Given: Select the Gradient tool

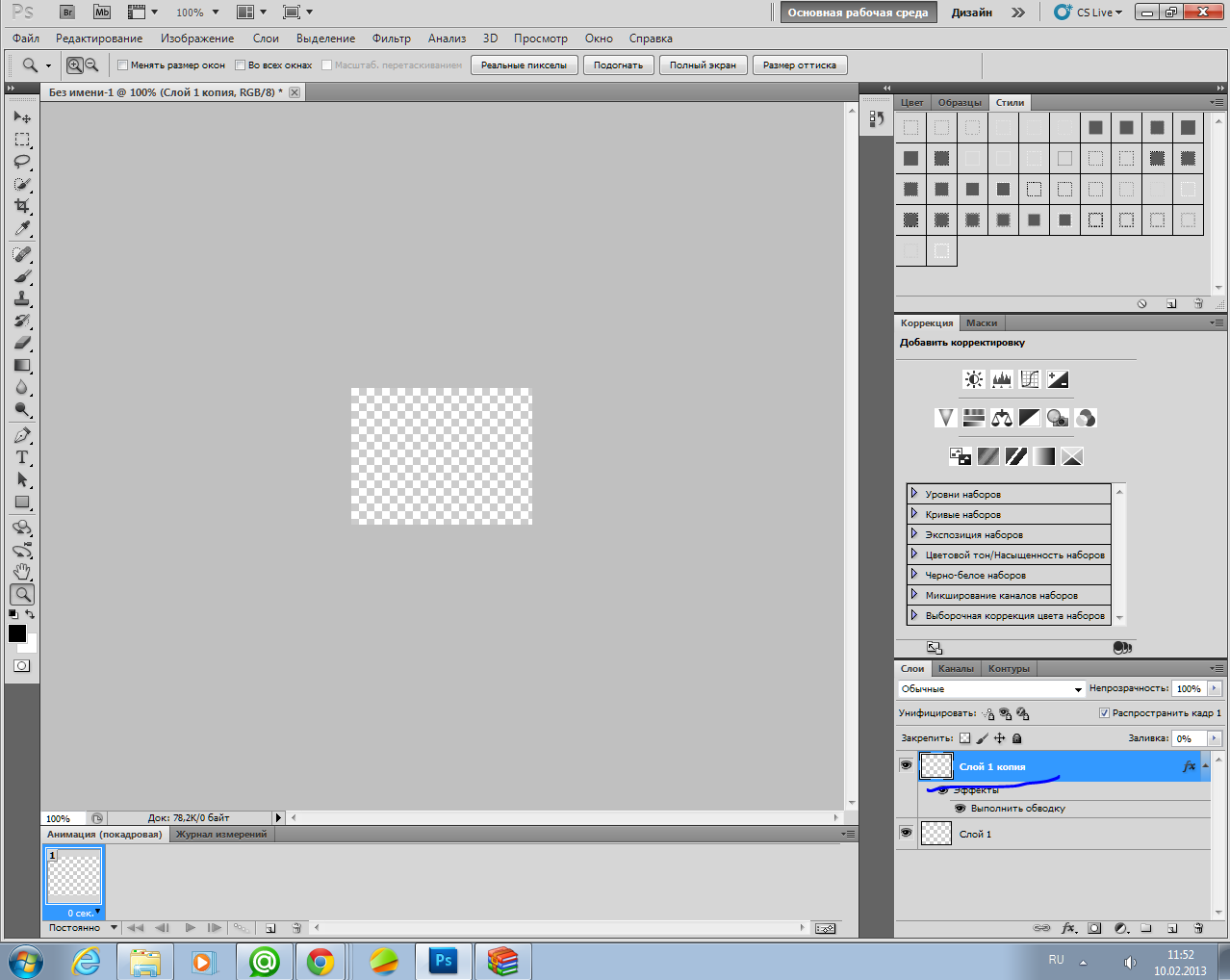Looking at the screenshot, I should [22, 366].
